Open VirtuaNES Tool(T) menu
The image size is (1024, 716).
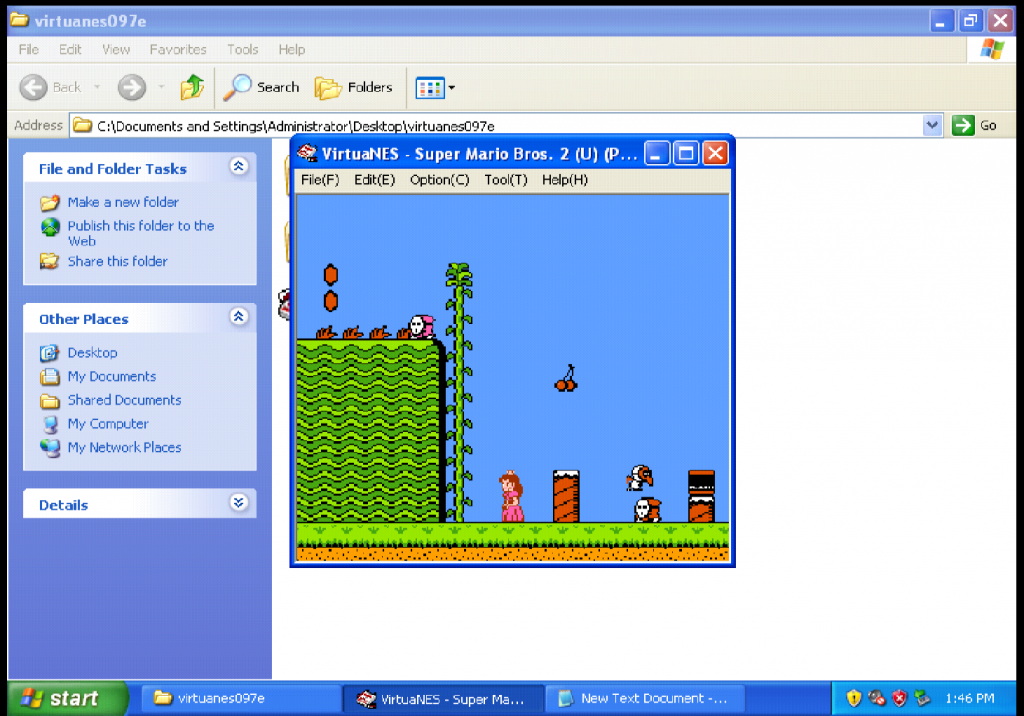point(505,180)
